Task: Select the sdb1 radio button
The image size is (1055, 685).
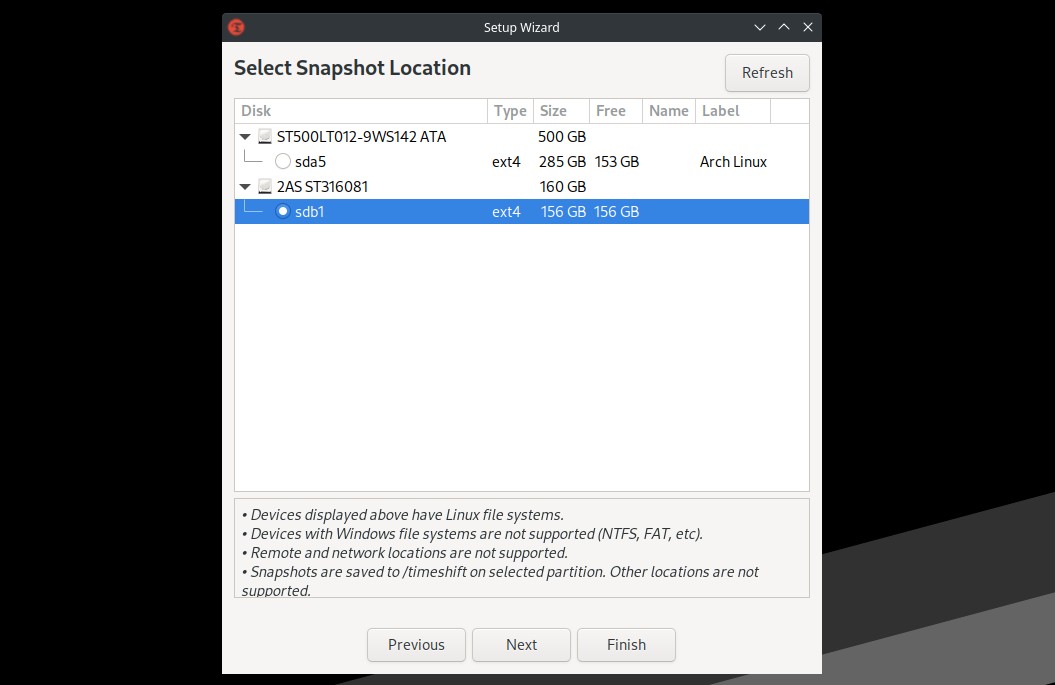Action: pyautogui.click(x=283, y=211)
